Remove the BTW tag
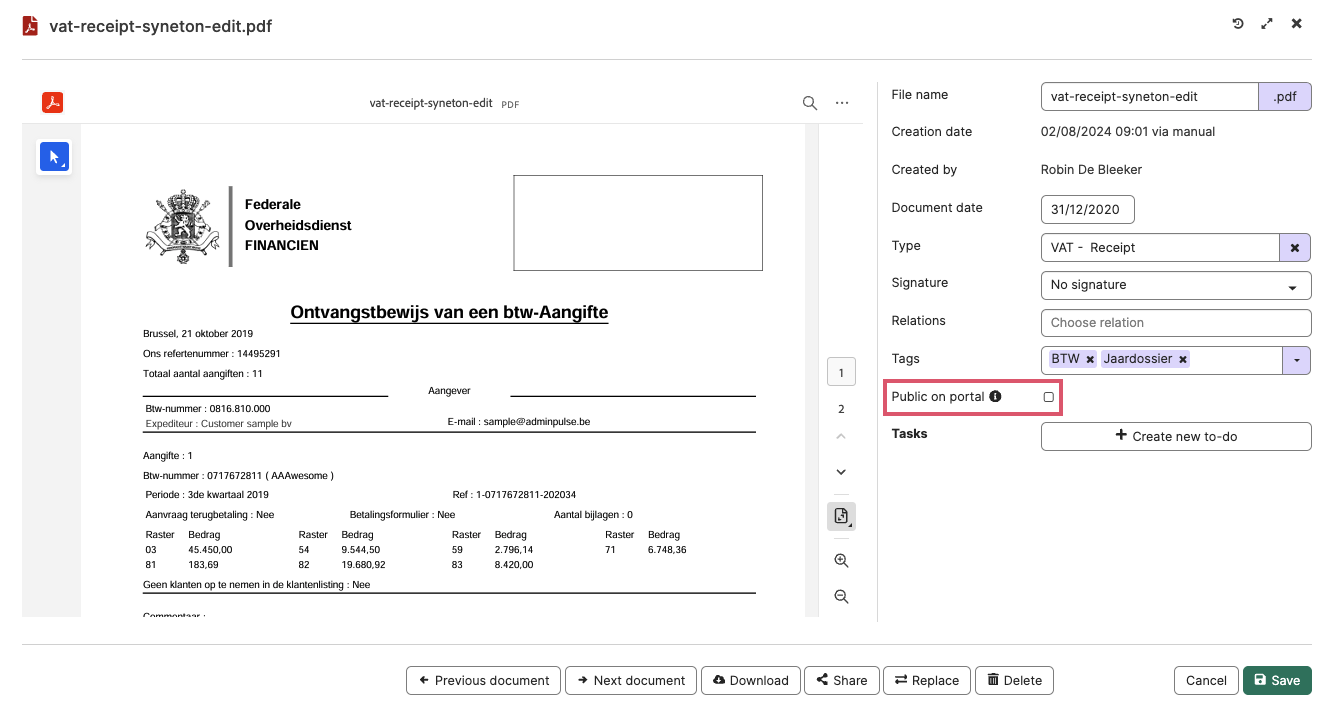1335x710 pixels. click(x=1090, y=359)
